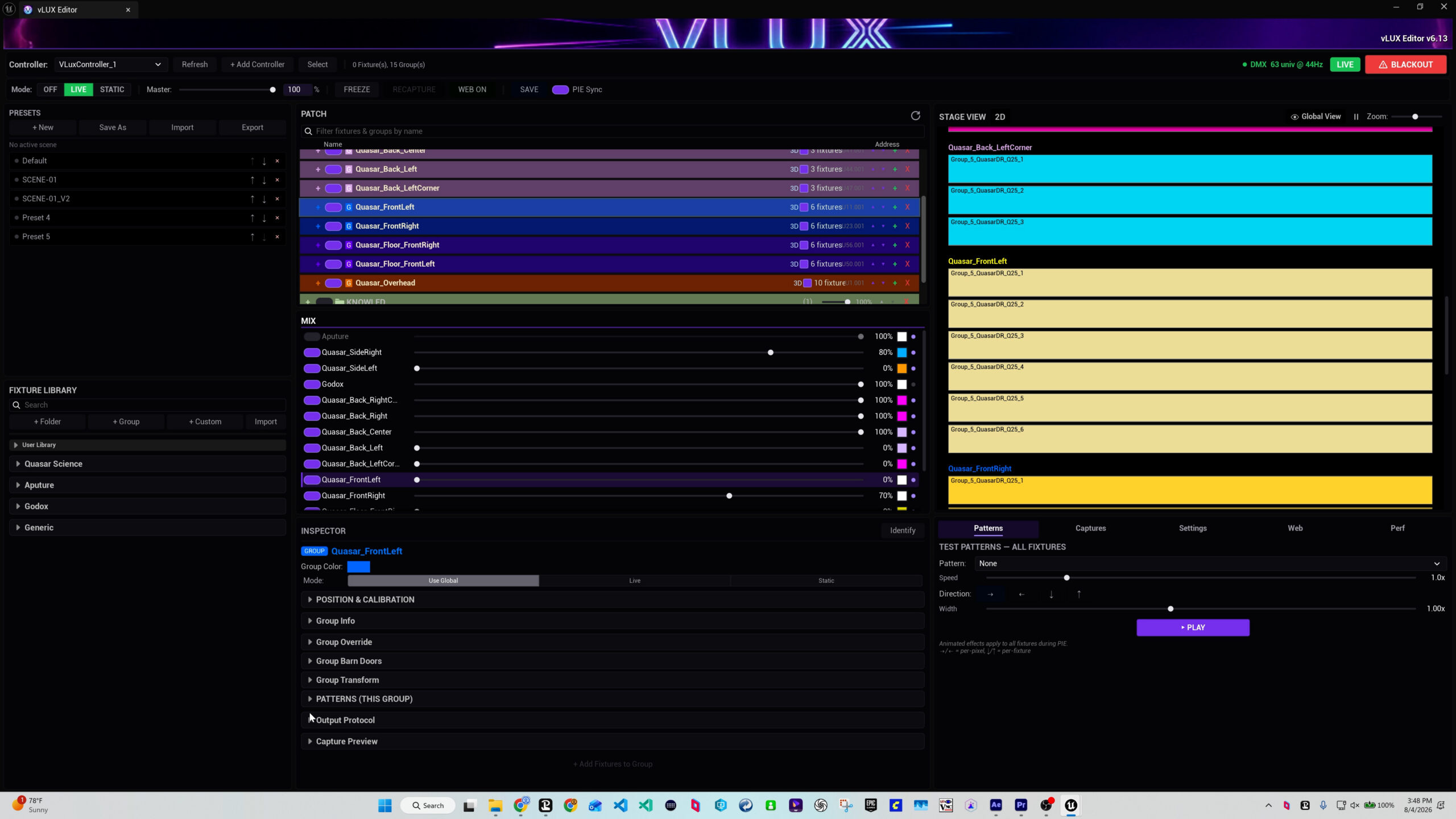Click green plus on Quasar_FrontRight patch row
Screen dimensions: 1456x819
pos(895,226)
